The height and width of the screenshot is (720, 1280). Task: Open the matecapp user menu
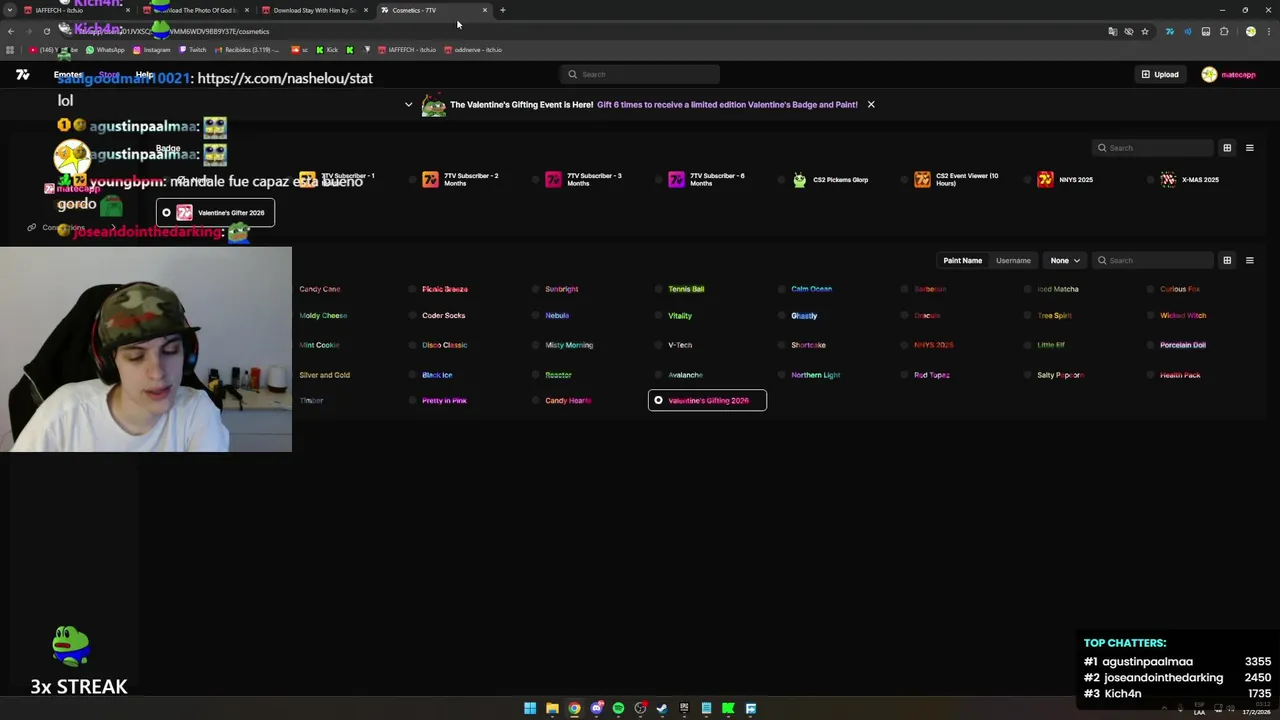coord(1229,74)
